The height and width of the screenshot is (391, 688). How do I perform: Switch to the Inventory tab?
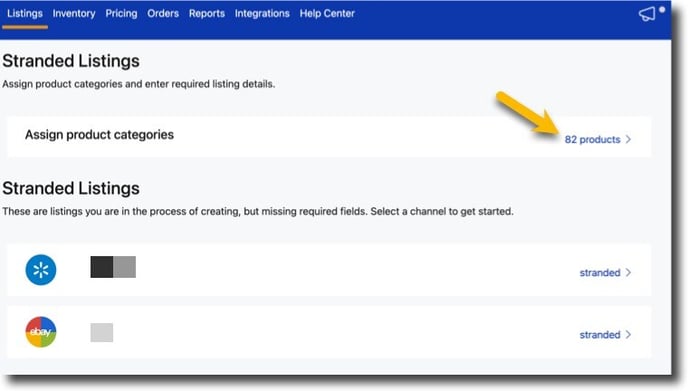[74, 14]
